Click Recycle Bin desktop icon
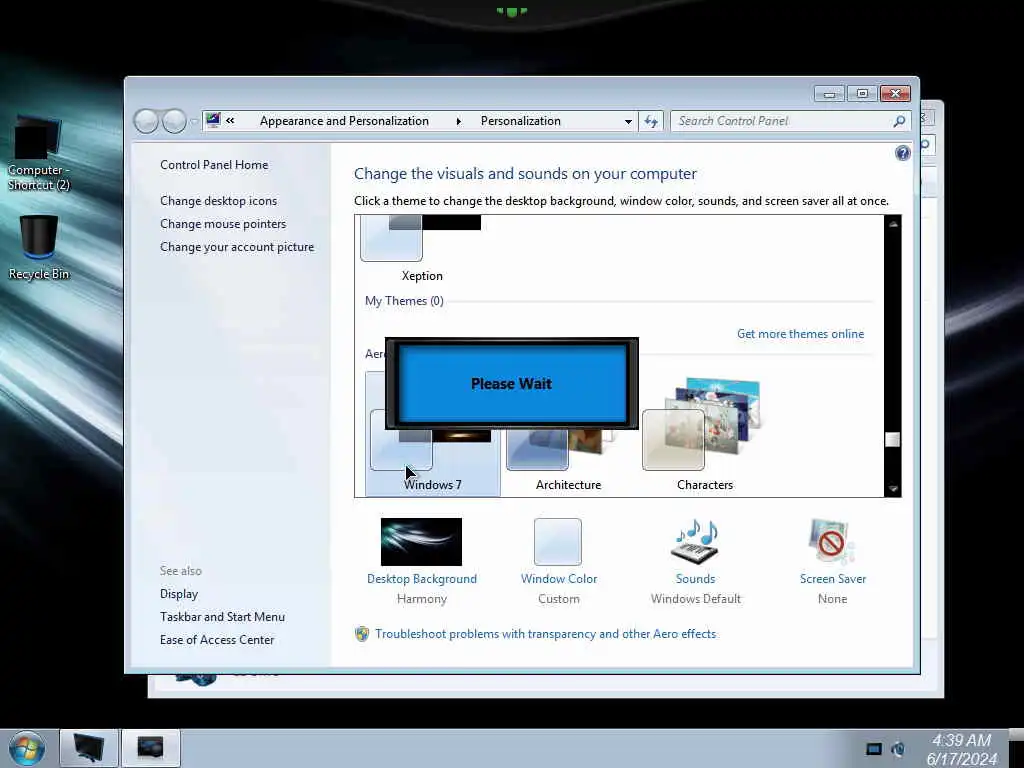 (39, 248)
